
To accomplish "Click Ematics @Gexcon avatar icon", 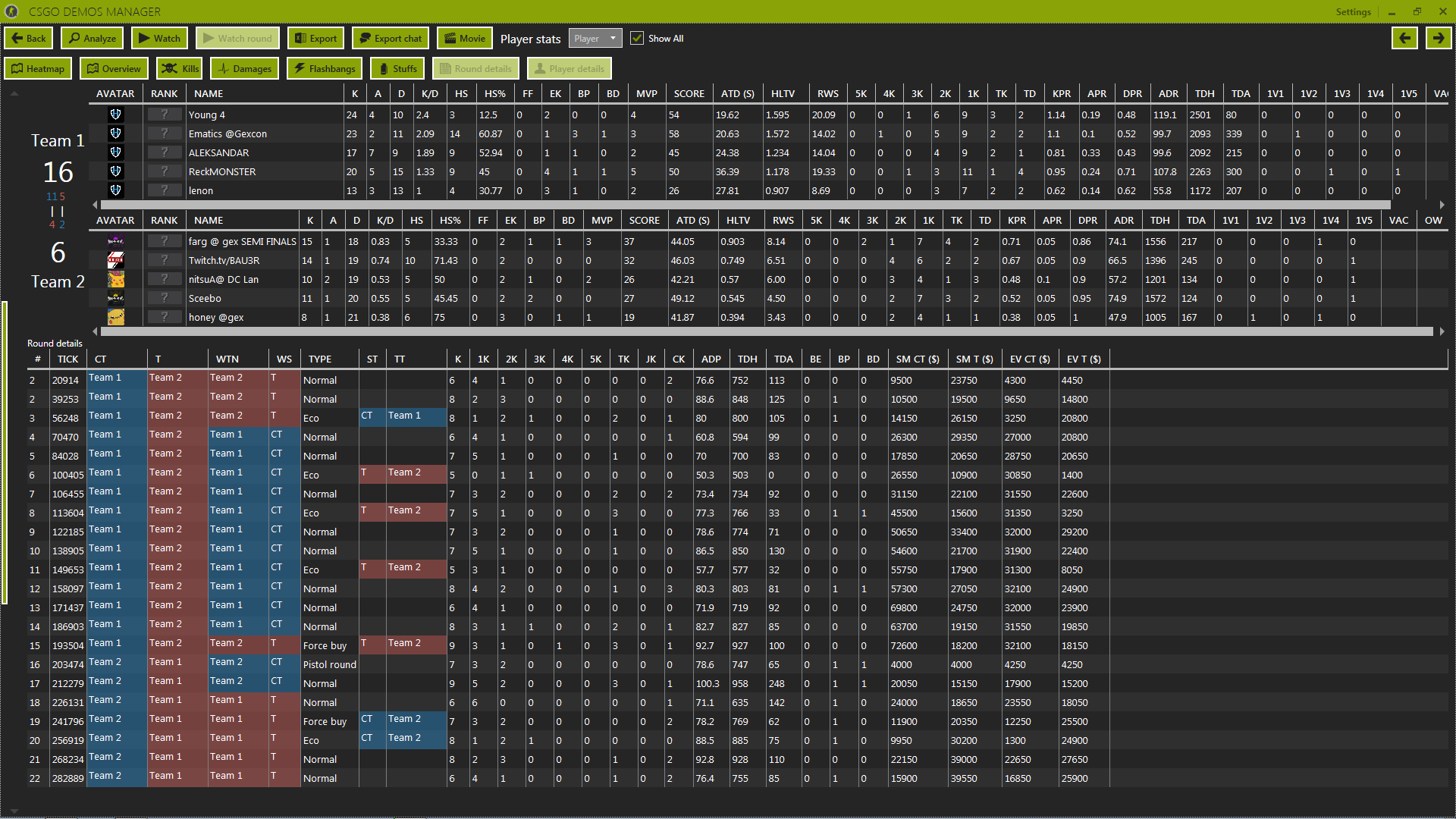I will point(115,133).
